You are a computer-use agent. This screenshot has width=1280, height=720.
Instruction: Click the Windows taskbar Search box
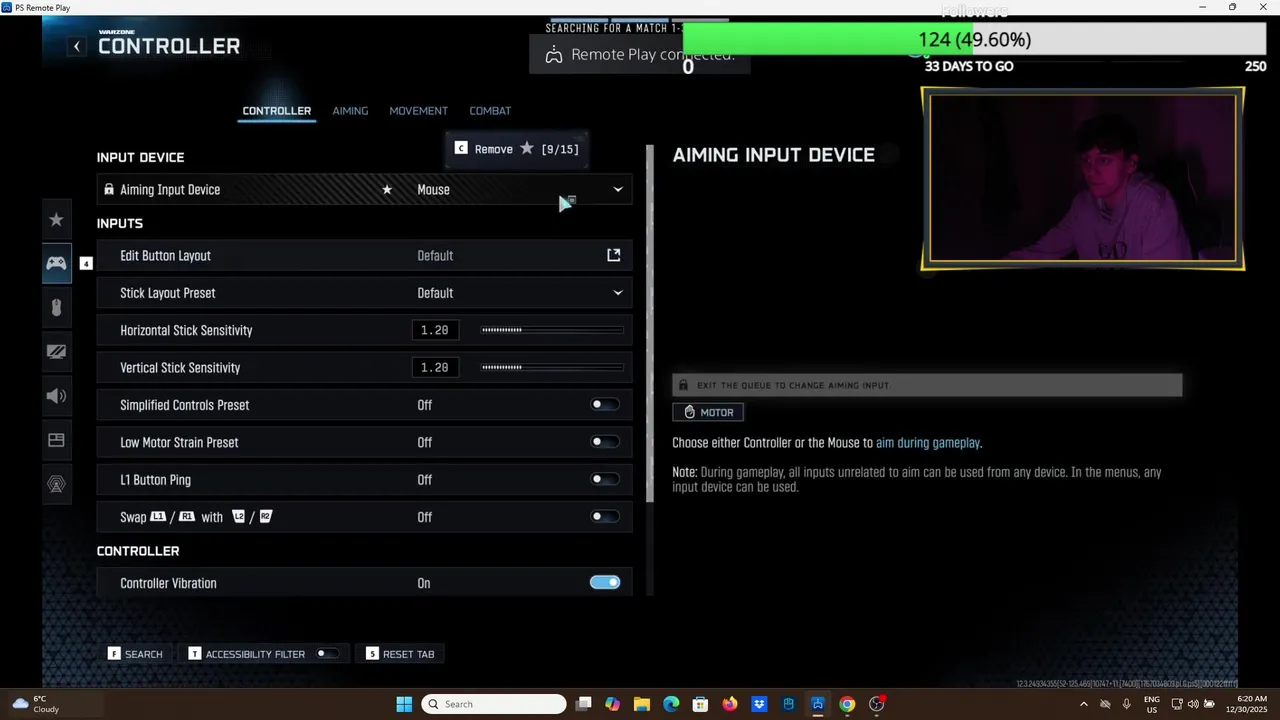point(494,704)
